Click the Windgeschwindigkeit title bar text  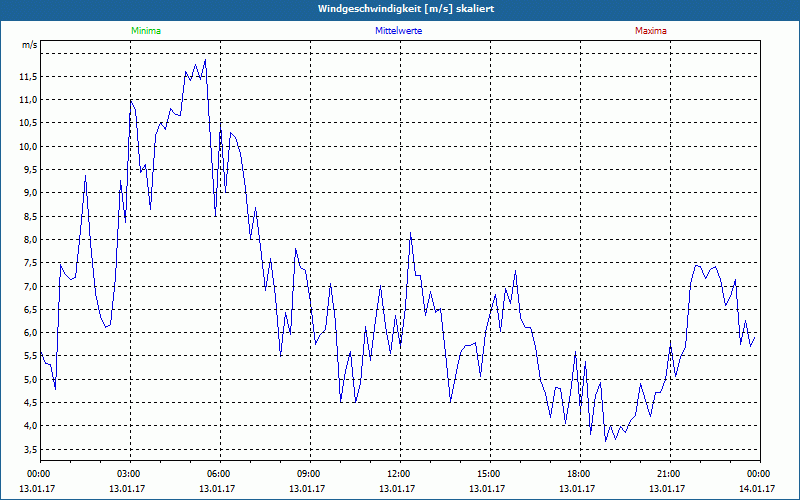coord(406,9)
